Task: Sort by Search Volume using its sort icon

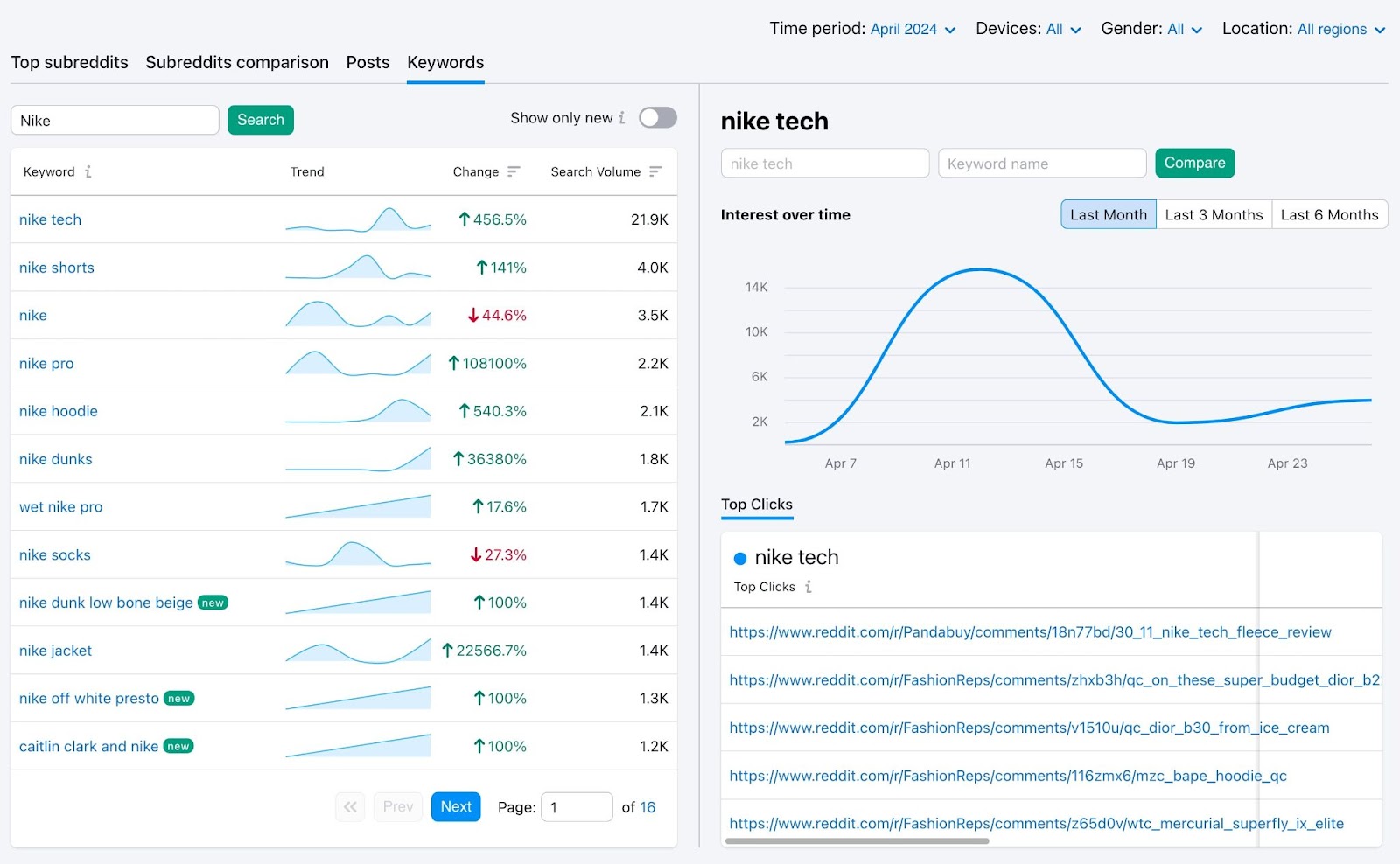Action: (655, 171)
